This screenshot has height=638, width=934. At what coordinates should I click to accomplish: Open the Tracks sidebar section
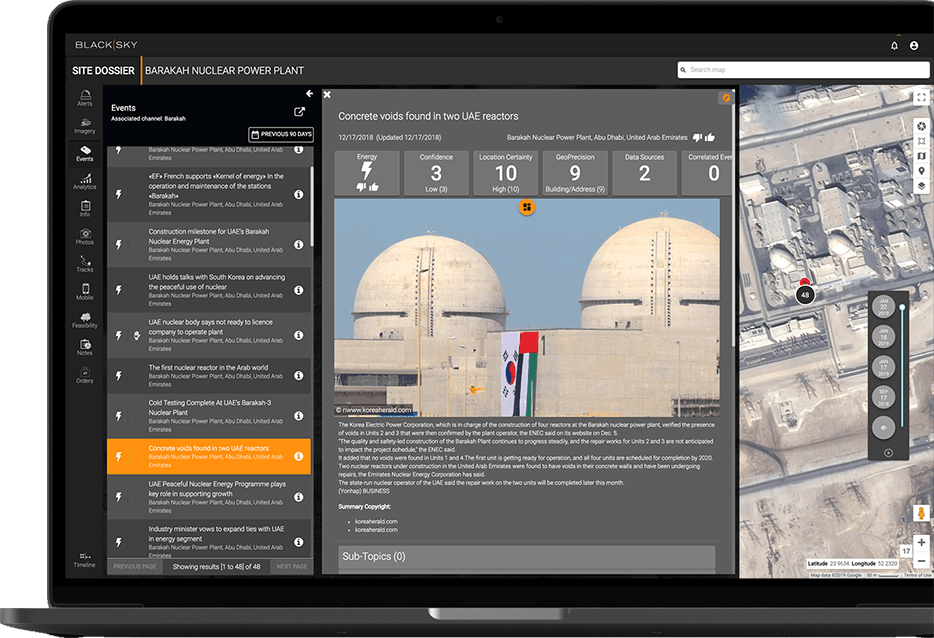tap(85, 264)
